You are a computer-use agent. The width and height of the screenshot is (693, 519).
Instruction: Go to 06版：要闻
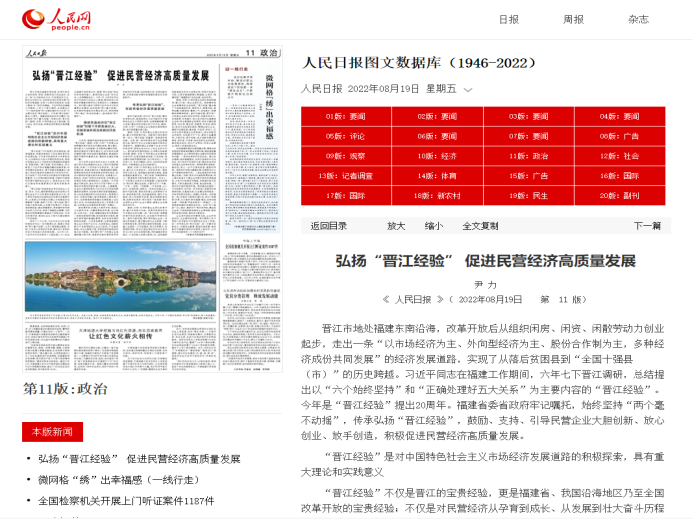click(x=438, y=137)
